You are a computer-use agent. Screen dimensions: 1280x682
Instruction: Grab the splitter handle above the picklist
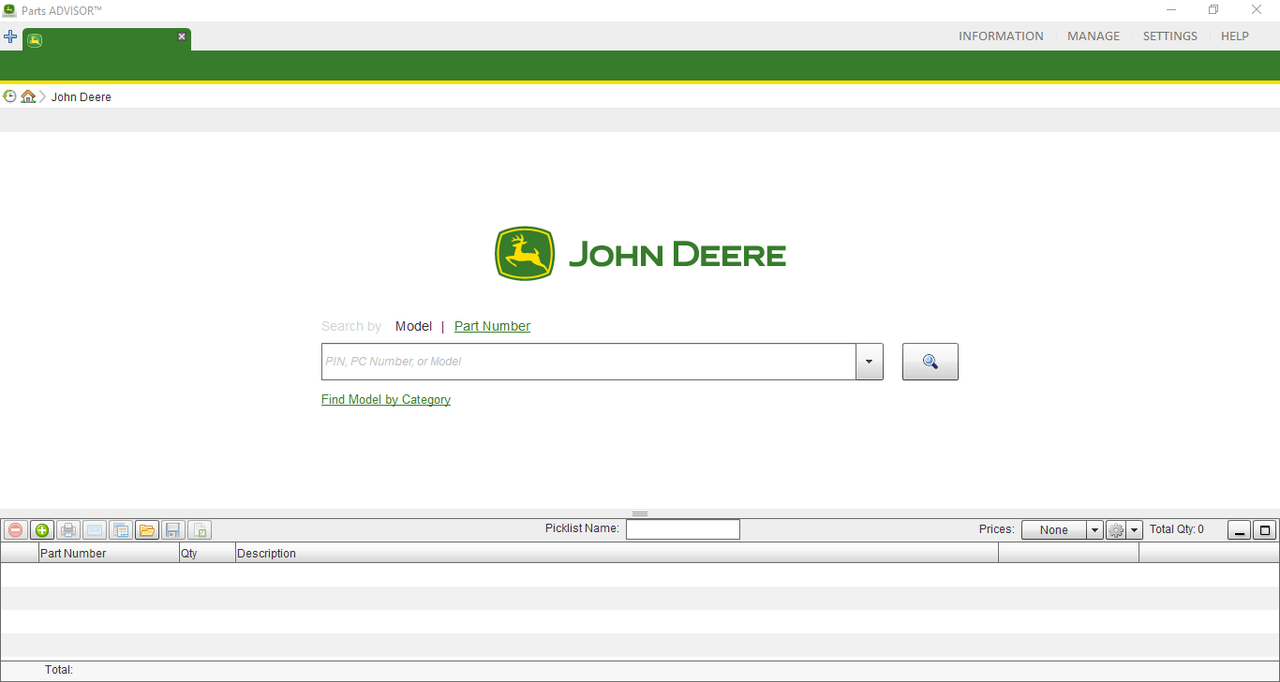(640, 514)
